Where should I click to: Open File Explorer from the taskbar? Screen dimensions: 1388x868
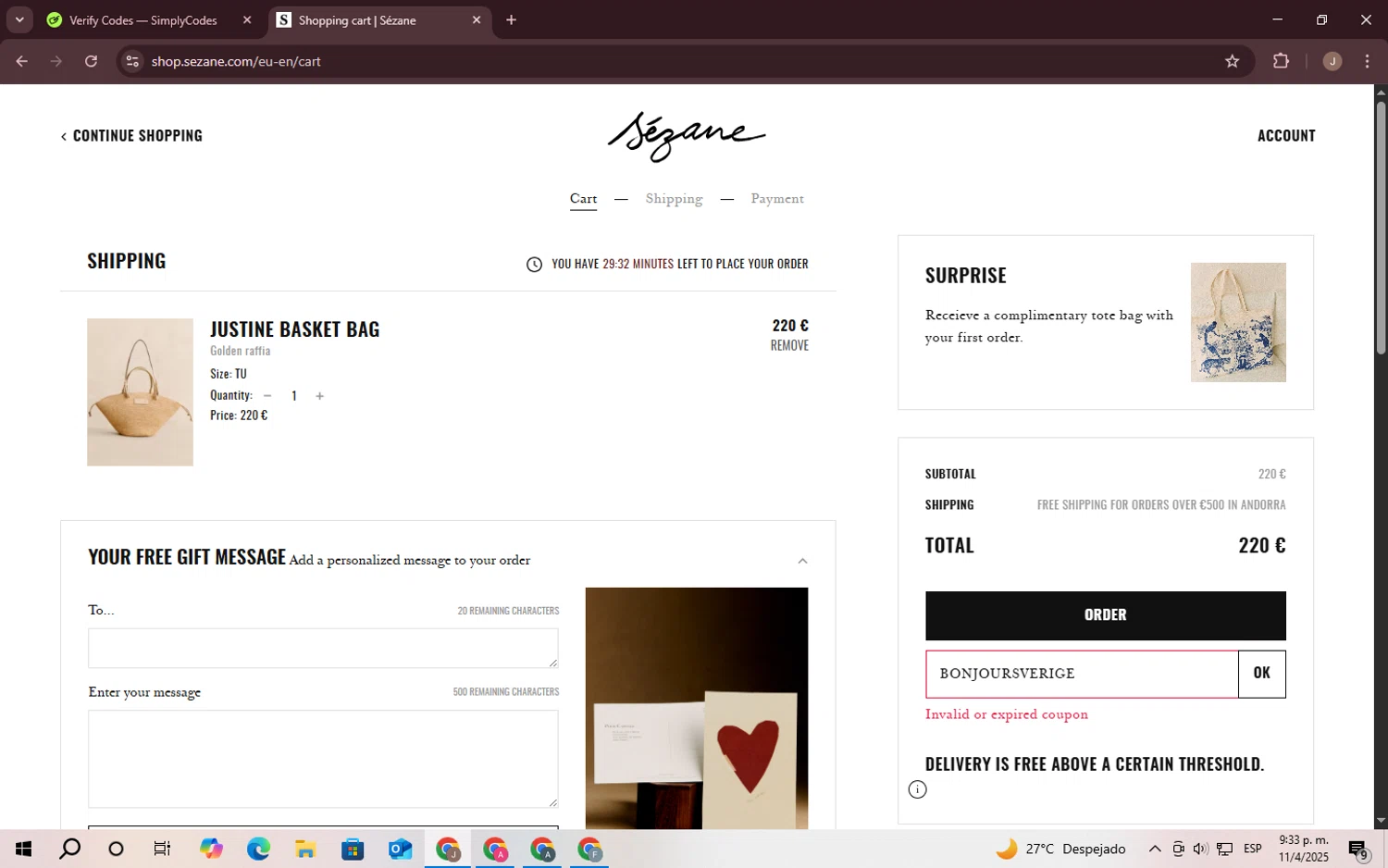(x=305, y=849)
